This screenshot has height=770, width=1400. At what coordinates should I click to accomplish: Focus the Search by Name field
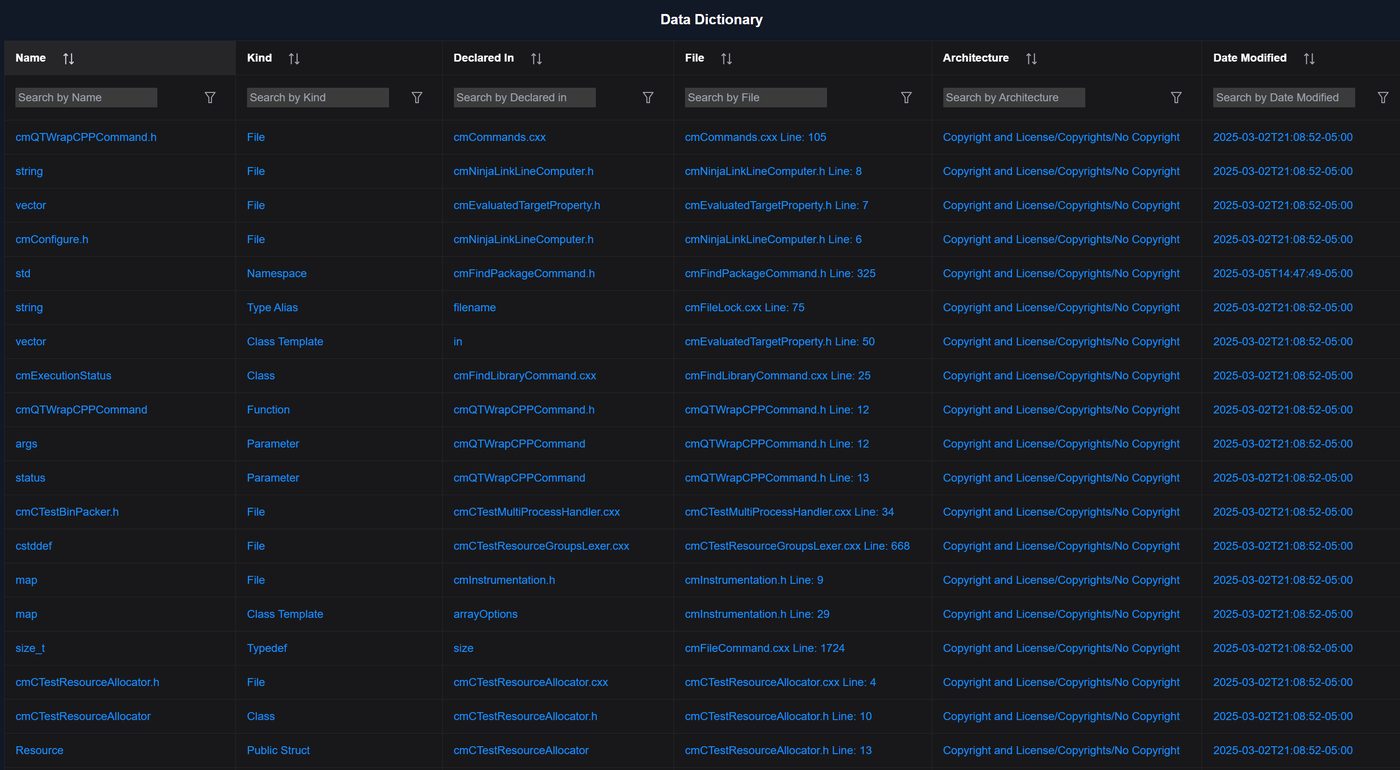(86, 98)
